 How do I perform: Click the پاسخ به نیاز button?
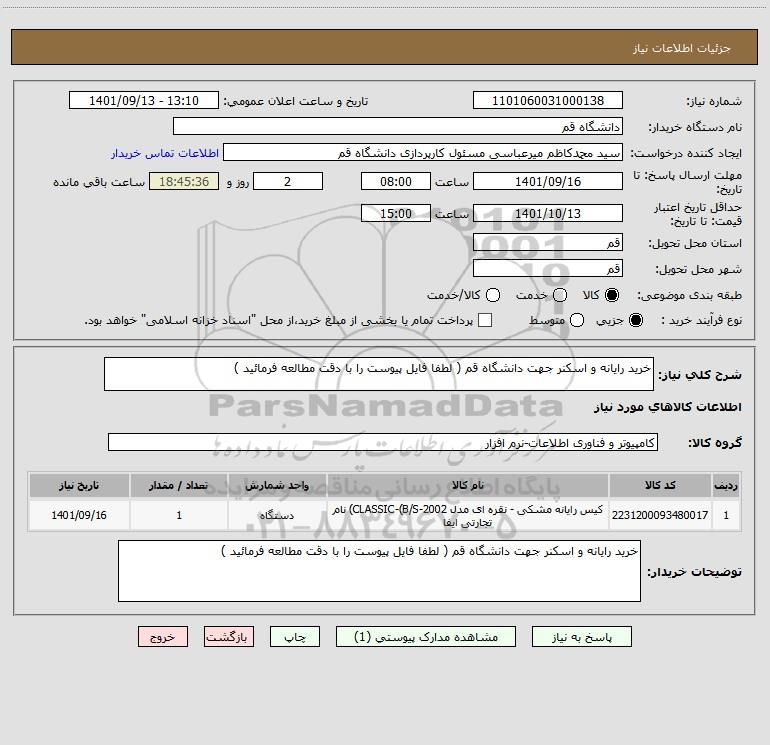point(582,637)
